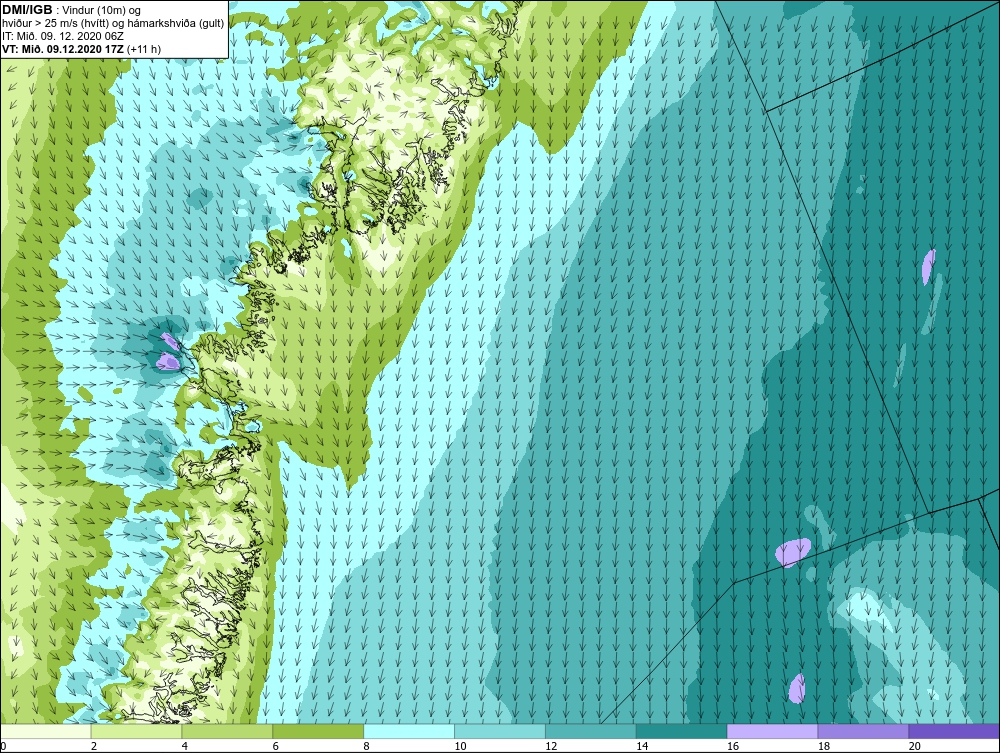Click the legend value label '20'
Viewport: 1000px width, 753px height.
coord(915,746)
